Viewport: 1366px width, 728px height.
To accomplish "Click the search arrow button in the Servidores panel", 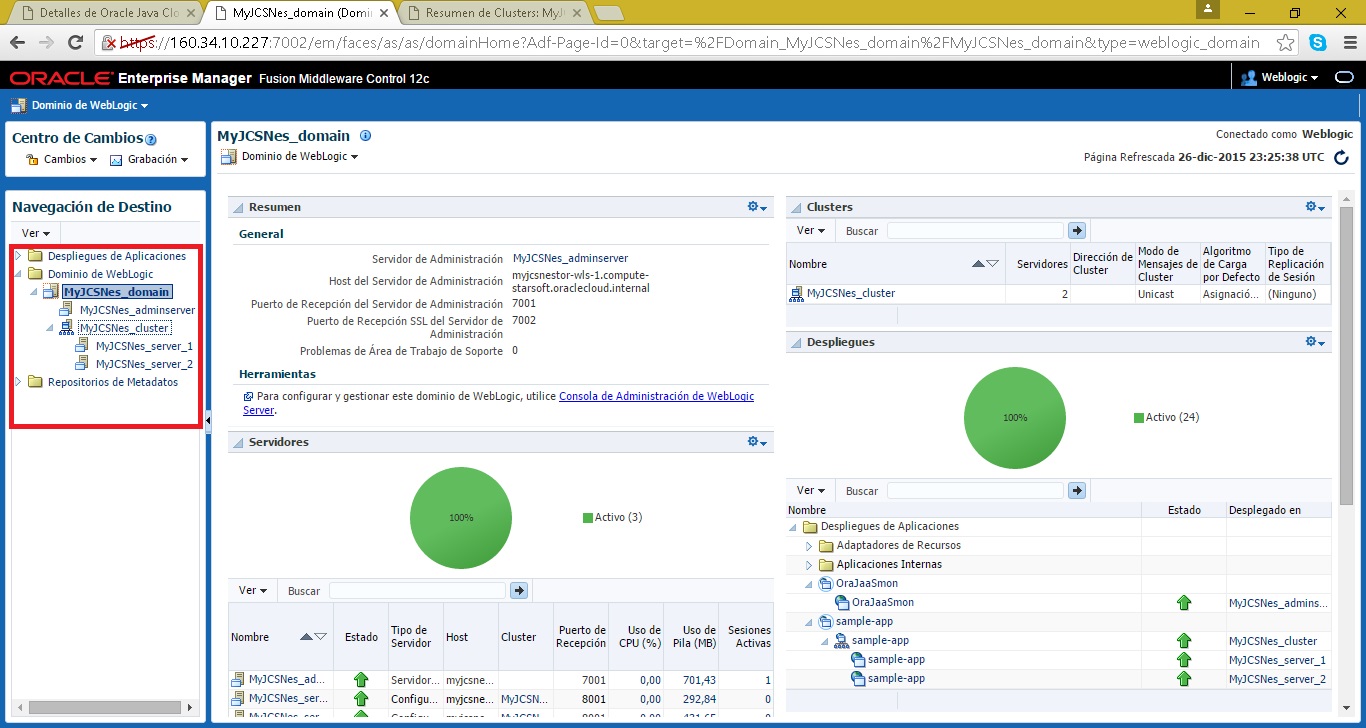I will click(518, 591).
